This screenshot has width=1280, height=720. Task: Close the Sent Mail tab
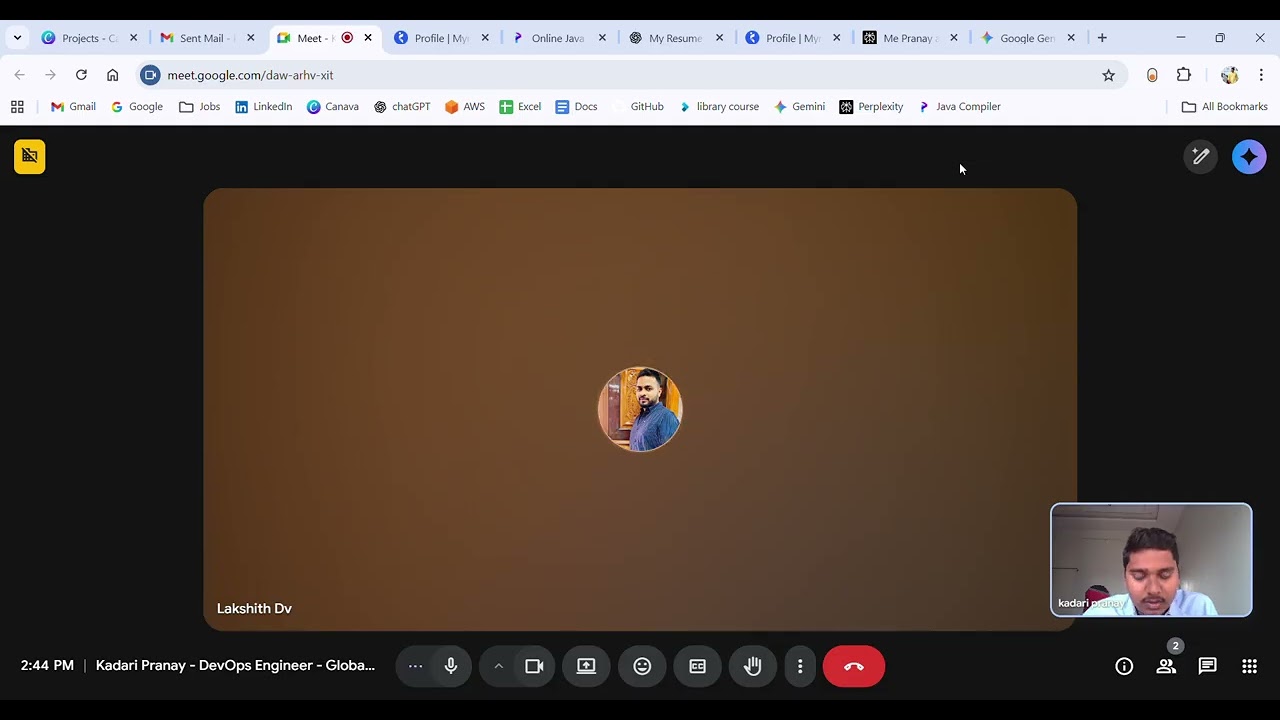250,38
